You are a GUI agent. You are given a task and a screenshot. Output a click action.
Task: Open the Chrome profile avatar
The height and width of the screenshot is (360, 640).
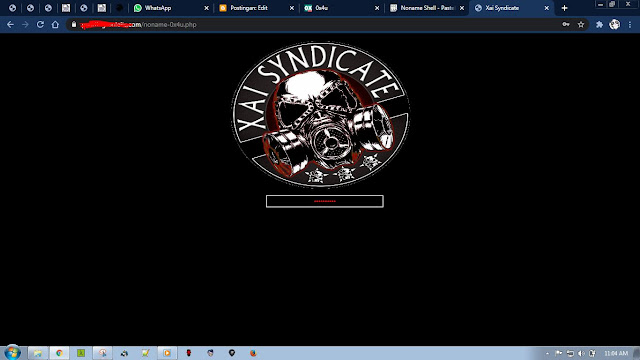615,24
